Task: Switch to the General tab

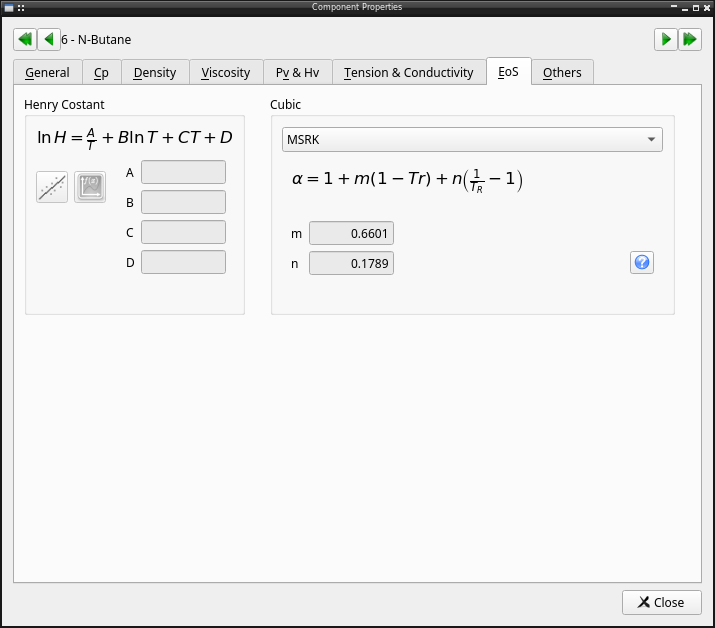Action: click(x=48, y=73)
